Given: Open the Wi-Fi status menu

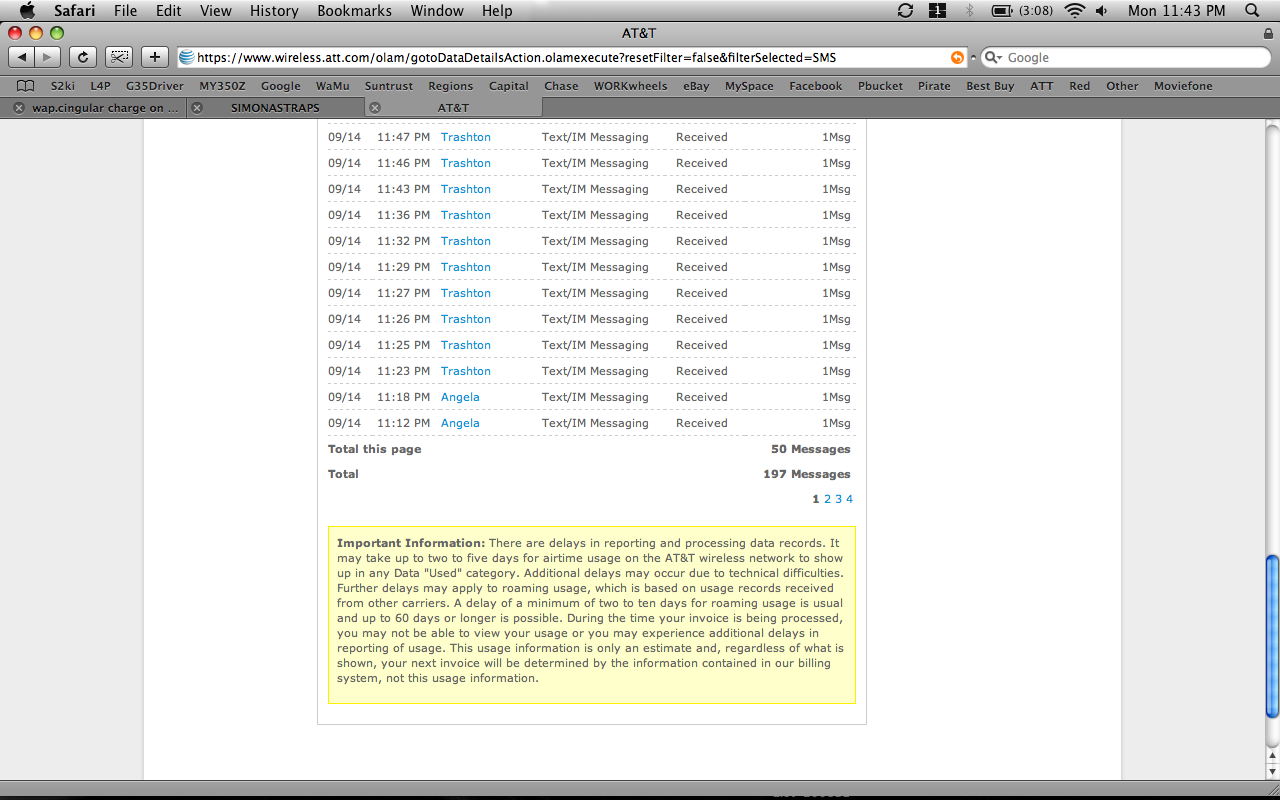Looking at the screenshot, I should point(1075,11).
